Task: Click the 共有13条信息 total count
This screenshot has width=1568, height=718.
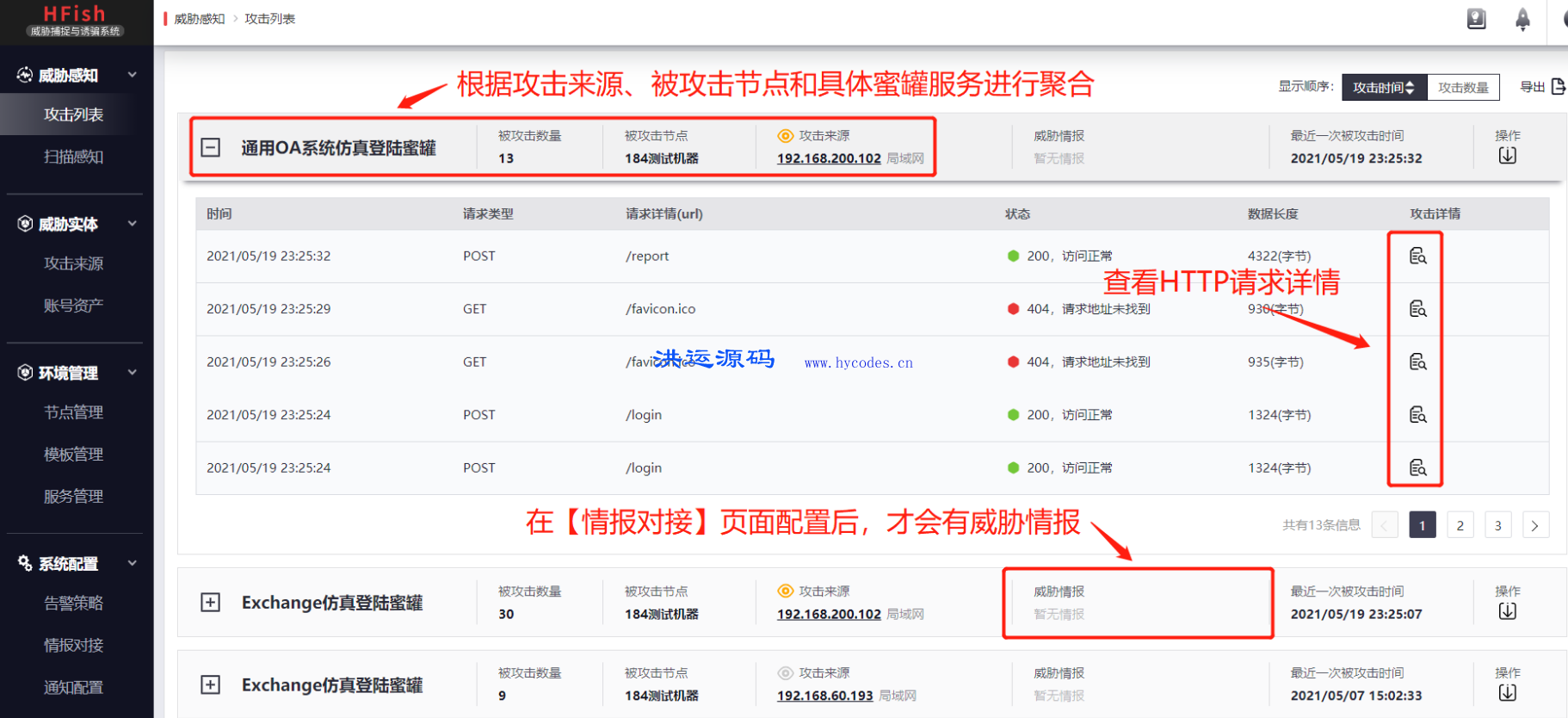Action: pos(1321,525)
